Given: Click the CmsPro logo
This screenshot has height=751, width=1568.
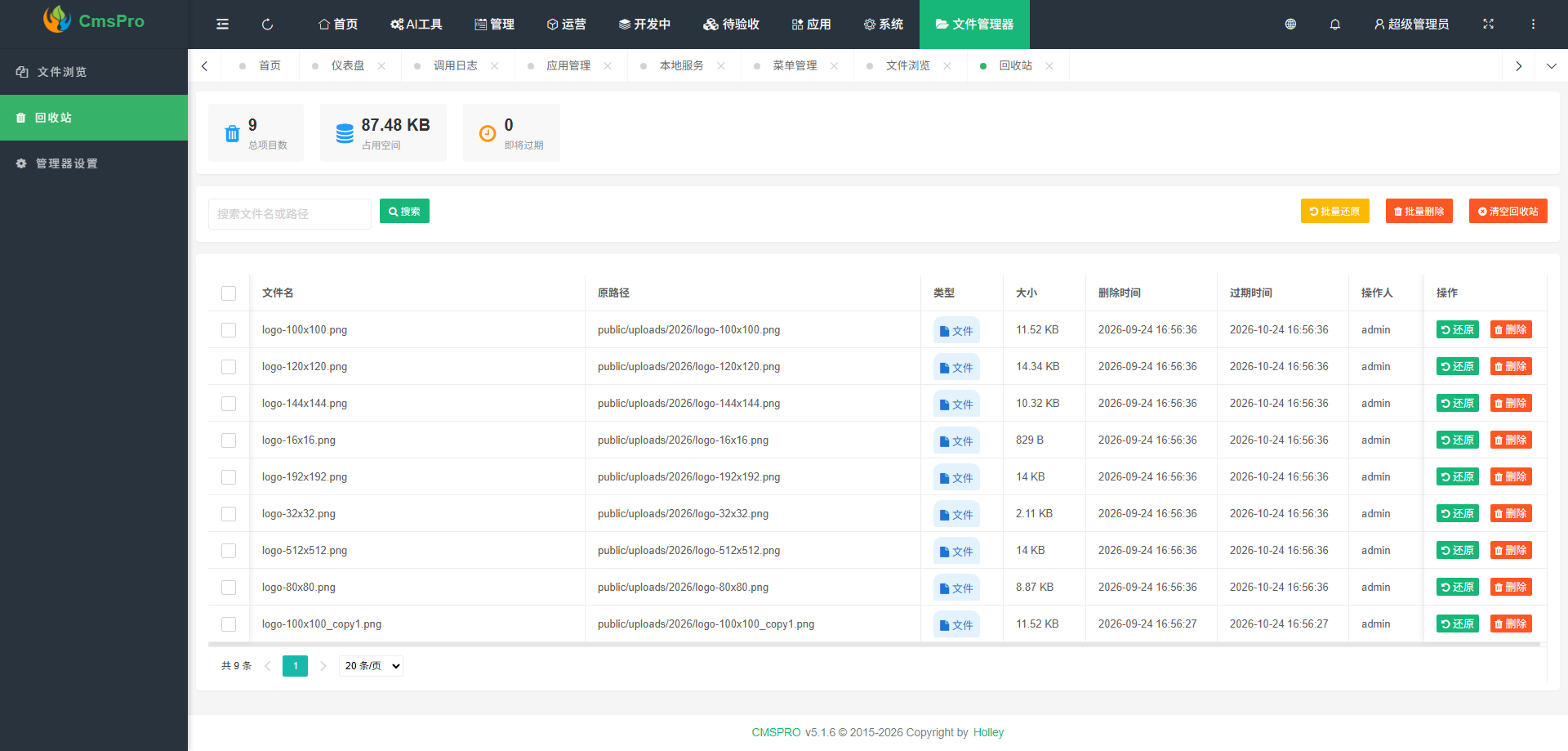Looking at the screenshot, I should (x=94, y=20).
